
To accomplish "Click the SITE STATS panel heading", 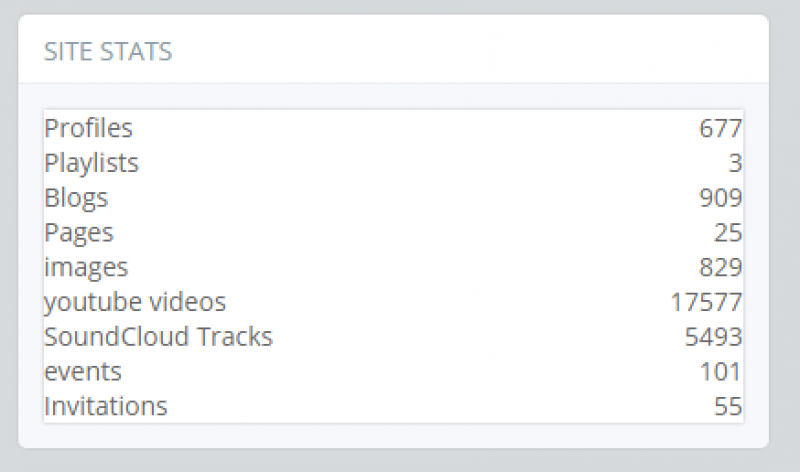I will point(108,52).
